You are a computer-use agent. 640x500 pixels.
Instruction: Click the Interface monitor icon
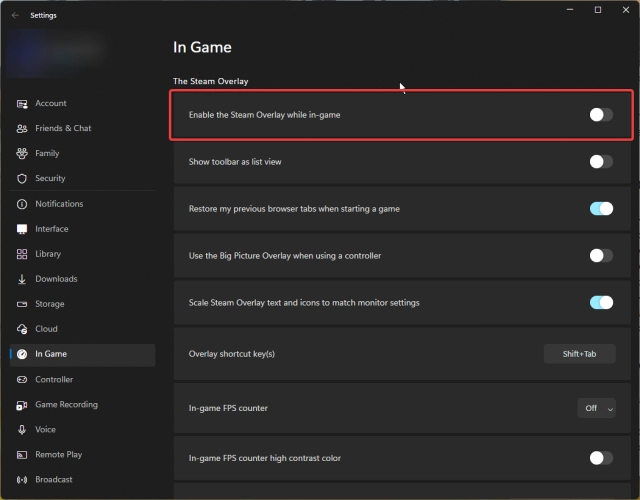point(22,229)
